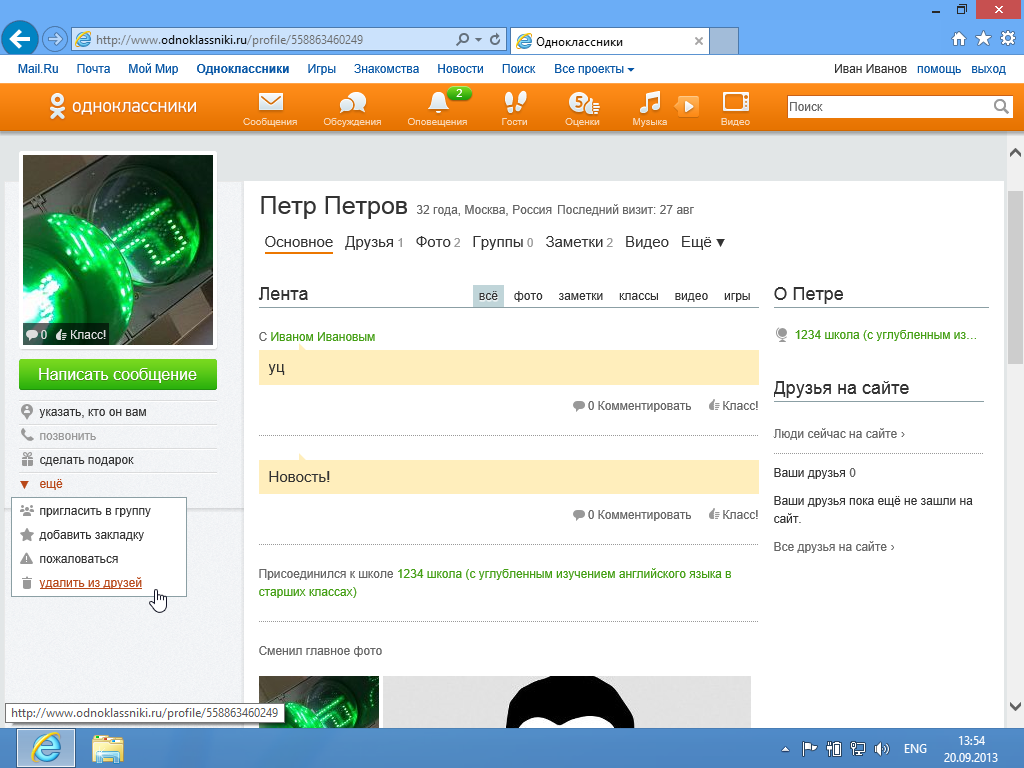Click the ENG language indicator
The image size is (1024, 768).
pyautogui.click(x=915, y=749)
